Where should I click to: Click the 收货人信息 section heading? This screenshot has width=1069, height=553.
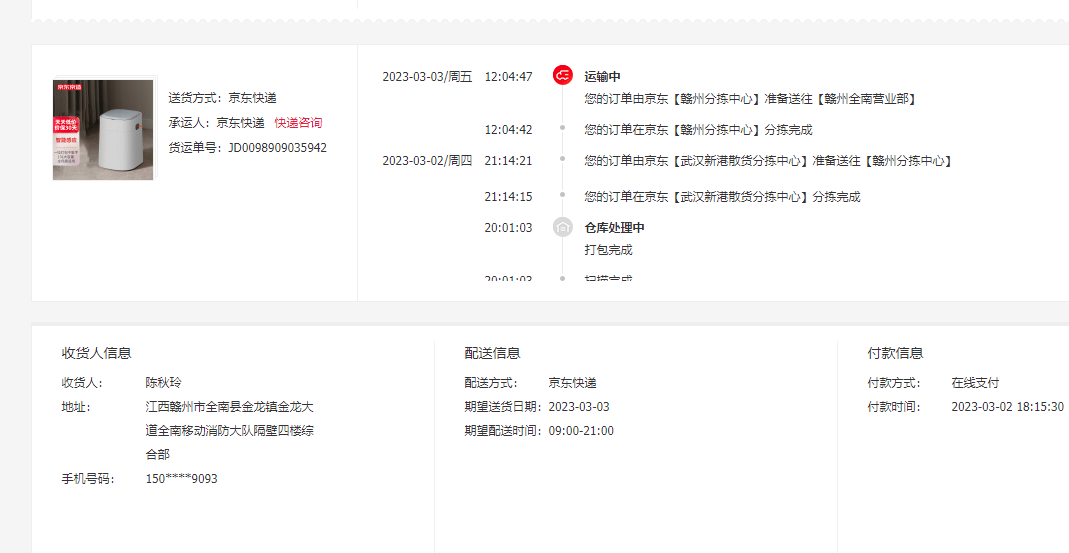tap(96, 353)
